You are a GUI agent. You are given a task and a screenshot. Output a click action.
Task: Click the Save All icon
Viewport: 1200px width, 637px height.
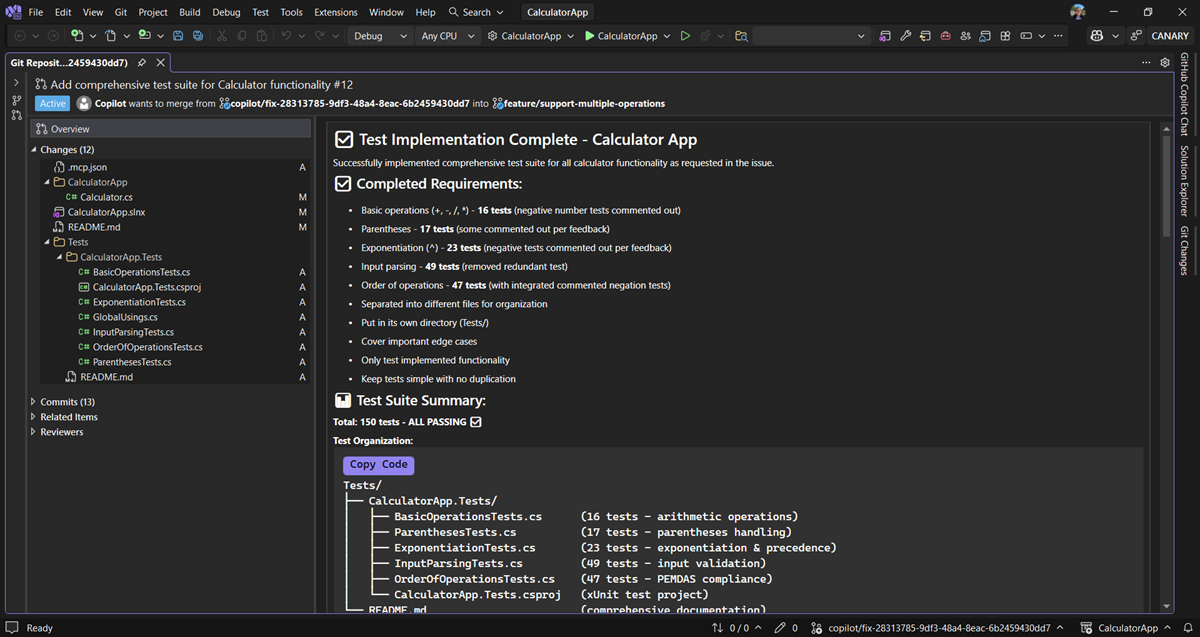[198, 35]
